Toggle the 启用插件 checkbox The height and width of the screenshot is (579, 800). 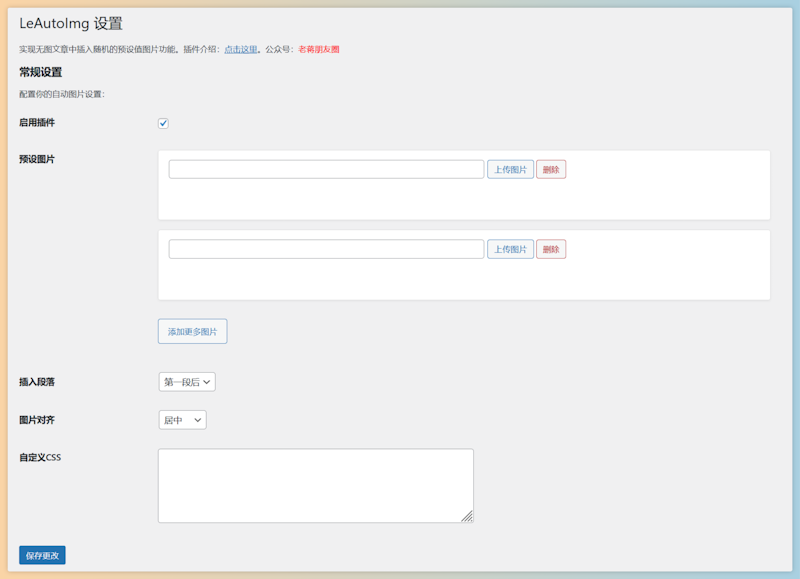point(163,124)
